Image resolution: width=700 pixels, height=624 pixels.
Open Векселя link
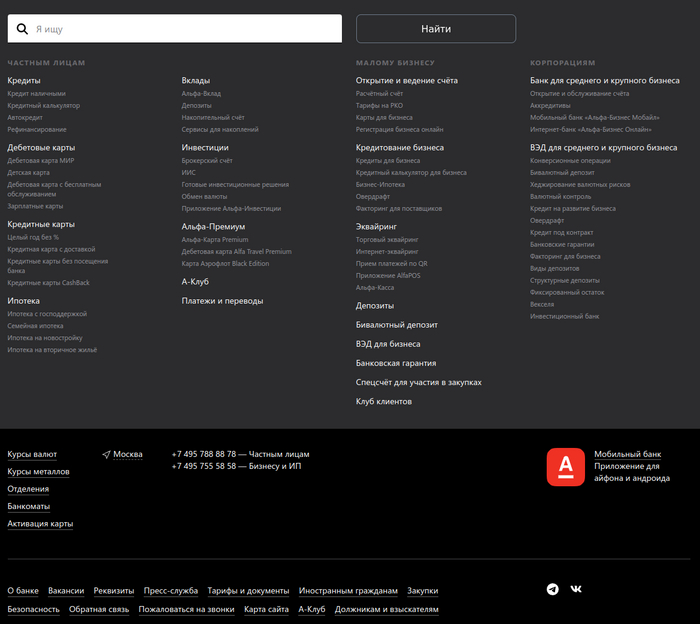542,305
